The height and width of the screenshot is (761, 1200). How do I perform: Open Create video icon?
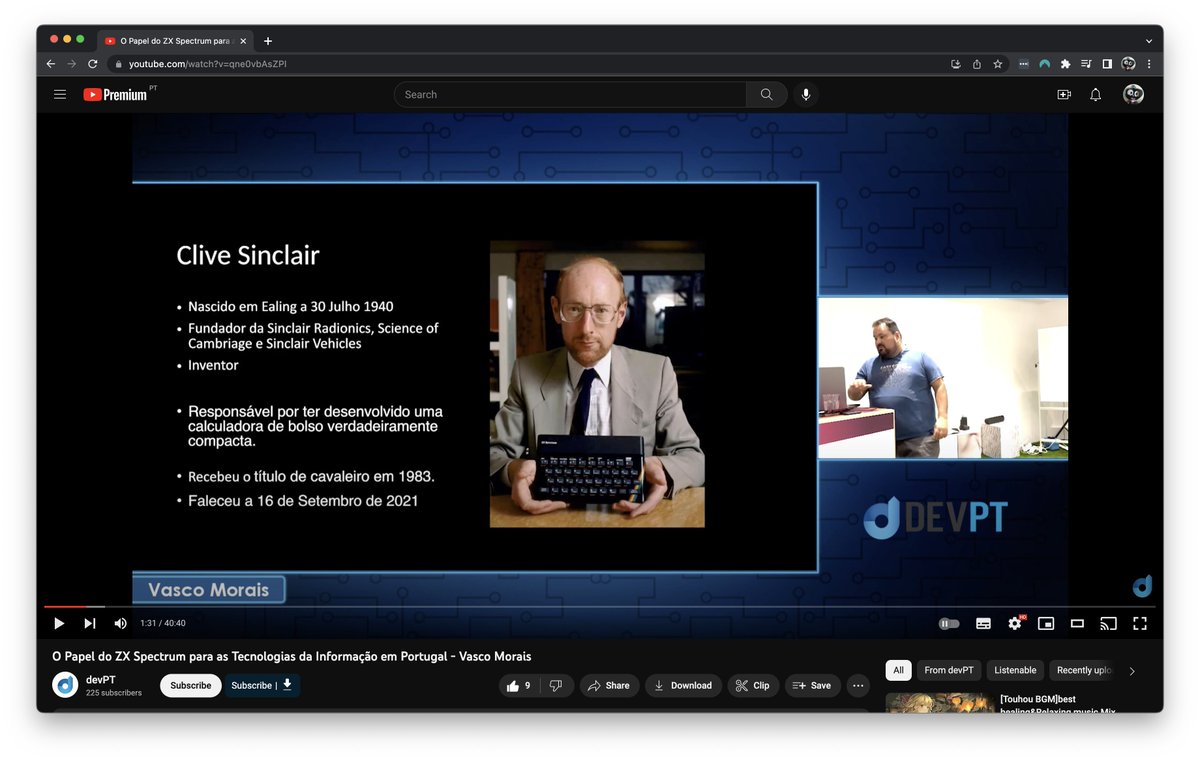click(x=1064, y=94)
